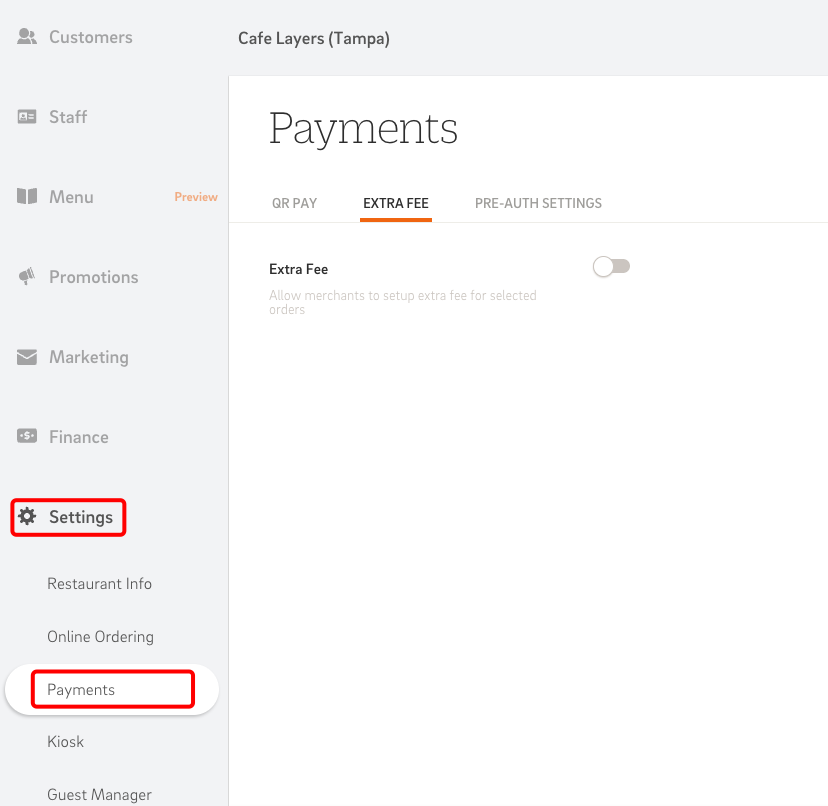Screen dimensions: 828x806
Task: Click the Customers people icon
Action: (x=27, y=36)
